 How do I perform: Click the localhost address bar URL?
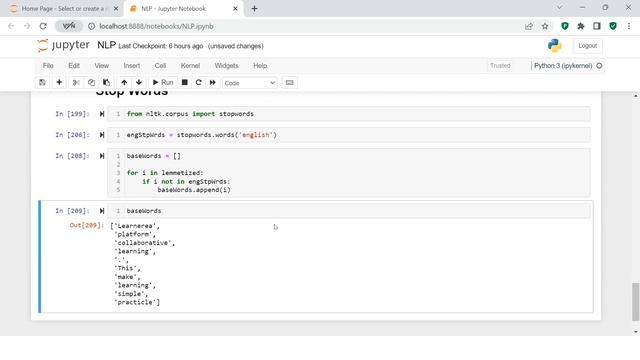[x=156, y=26]
